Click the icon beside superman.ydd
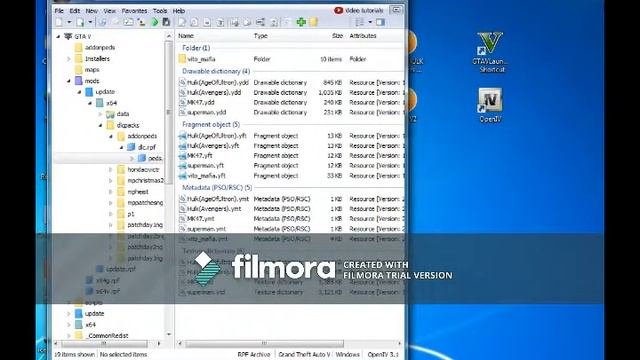This screenshot has height=360, width=640. click(x=182, y=112)
